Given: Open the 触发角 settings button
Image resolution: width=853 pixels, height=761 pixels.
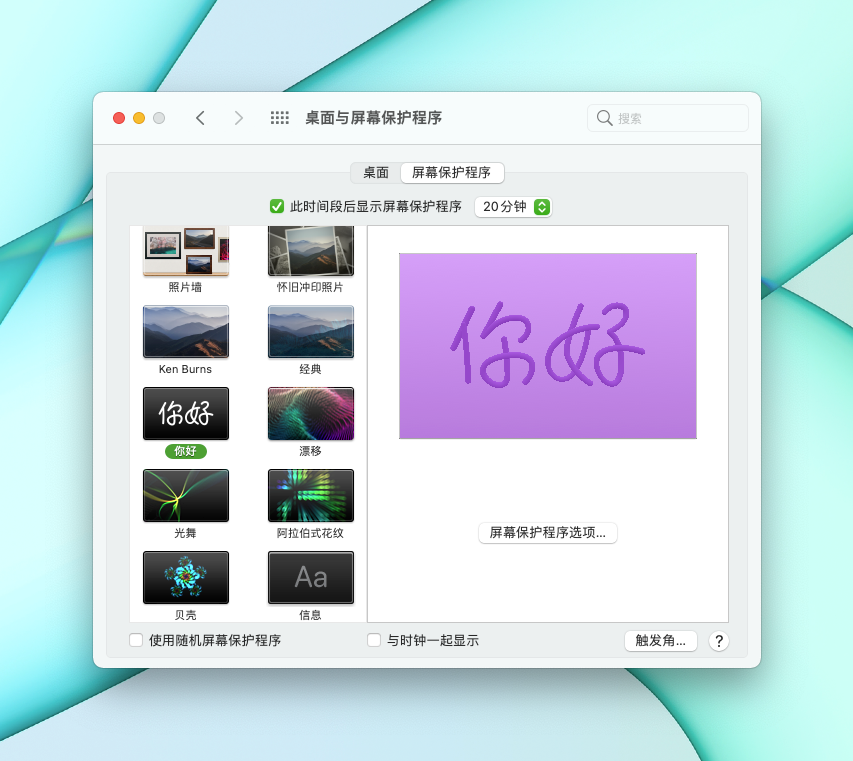Looking at the screenshot, I should (x=660, y=641).
